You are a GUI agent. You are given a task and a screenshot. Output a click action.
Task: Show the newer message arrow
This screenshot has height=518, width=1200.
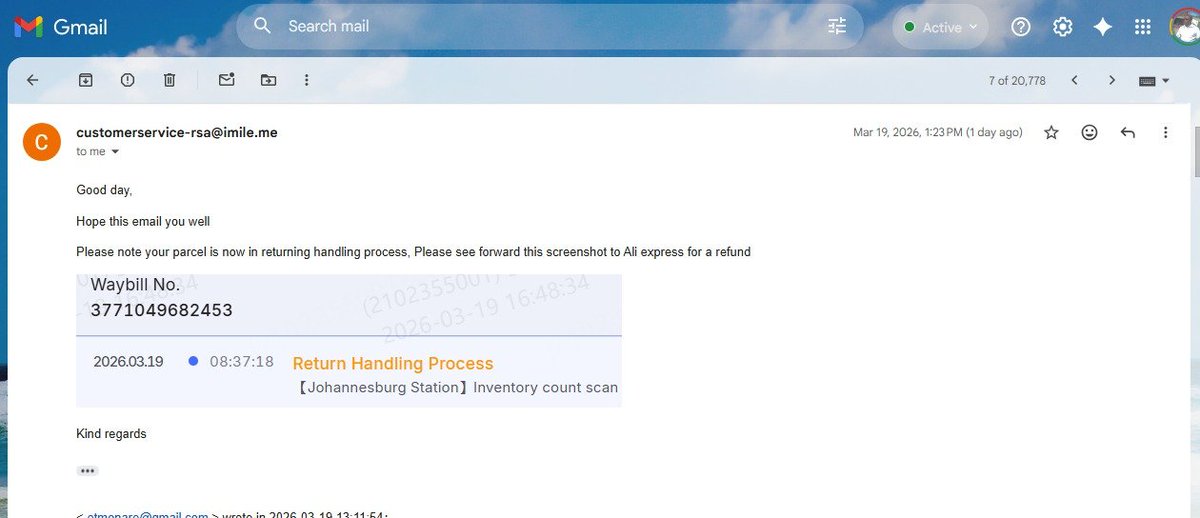1074,80
